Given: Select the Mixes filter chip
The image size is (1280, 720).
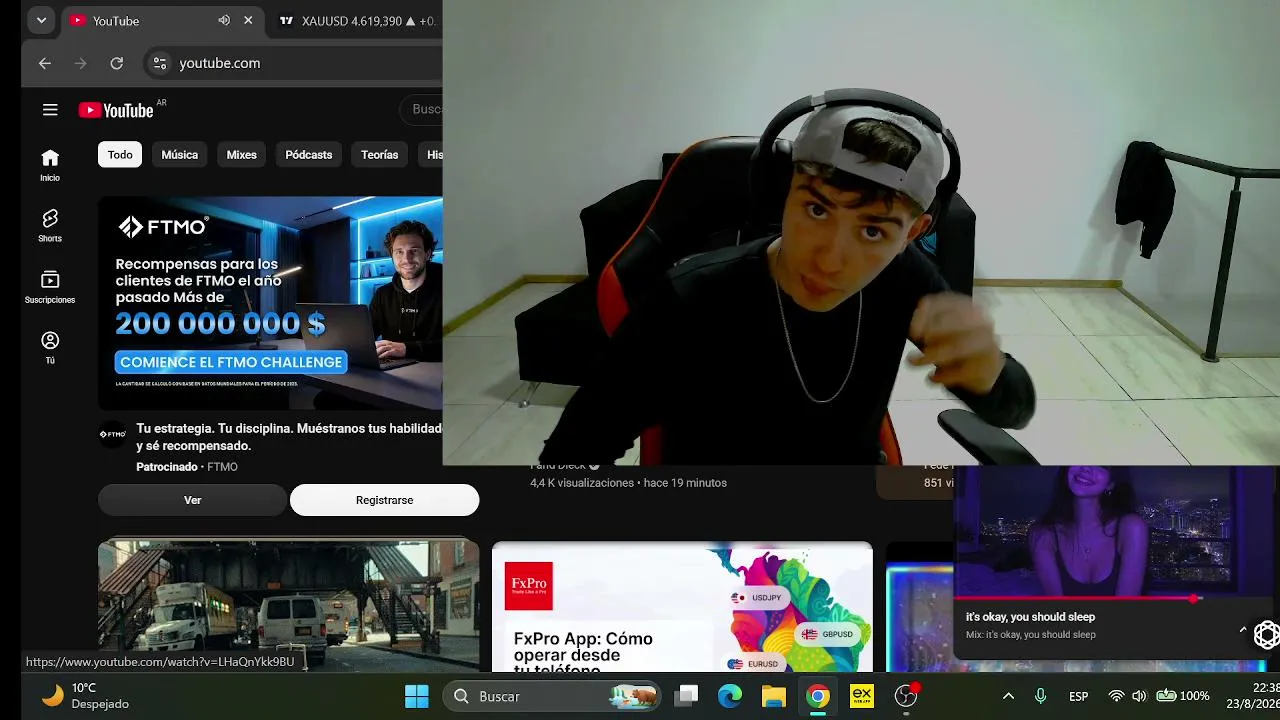Looking at the screenshot, I should (x=242, y=155).
